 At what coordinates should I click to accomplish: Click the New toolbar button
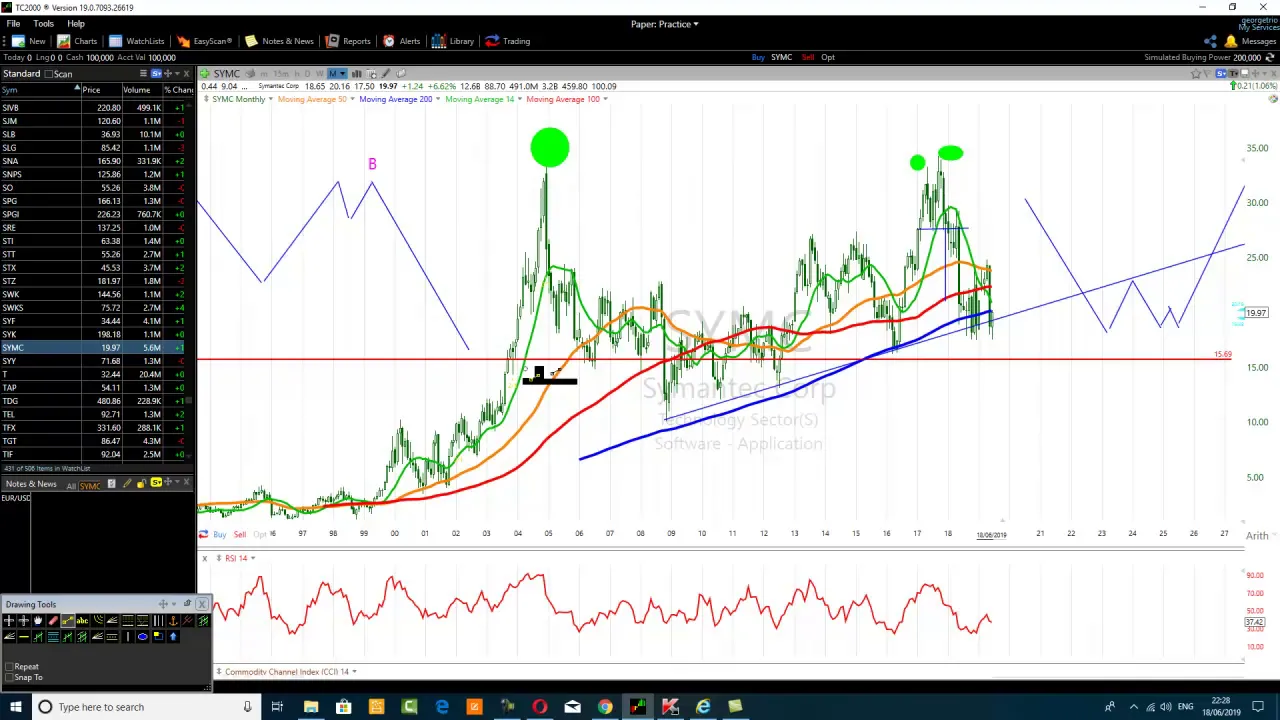pos(29,41)
